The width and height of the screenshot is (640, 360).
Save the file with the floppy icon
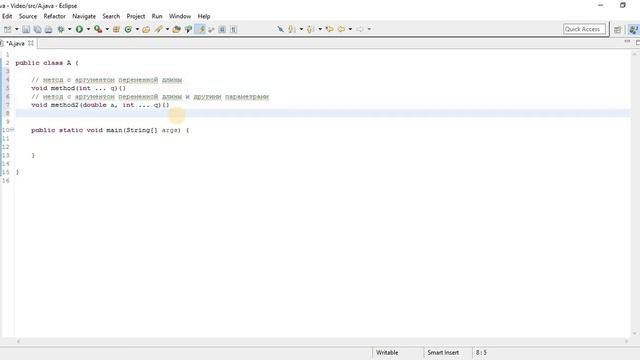coord(26,29)
